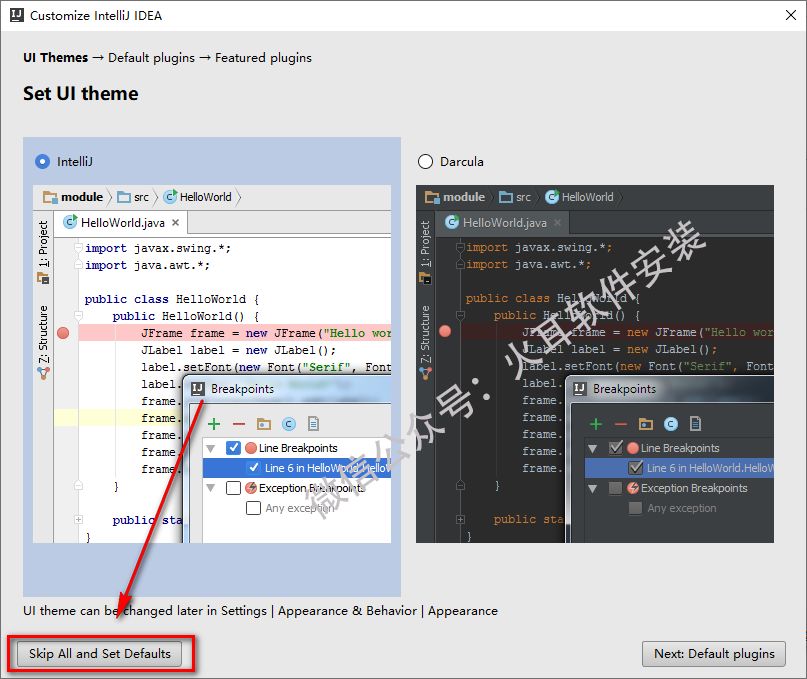Image resolution: width=807 pixels, height=679 pixels.
Task: Click the Featured plugins breadcrumb step
Action: pyautogui.click(x=263, y=58)
